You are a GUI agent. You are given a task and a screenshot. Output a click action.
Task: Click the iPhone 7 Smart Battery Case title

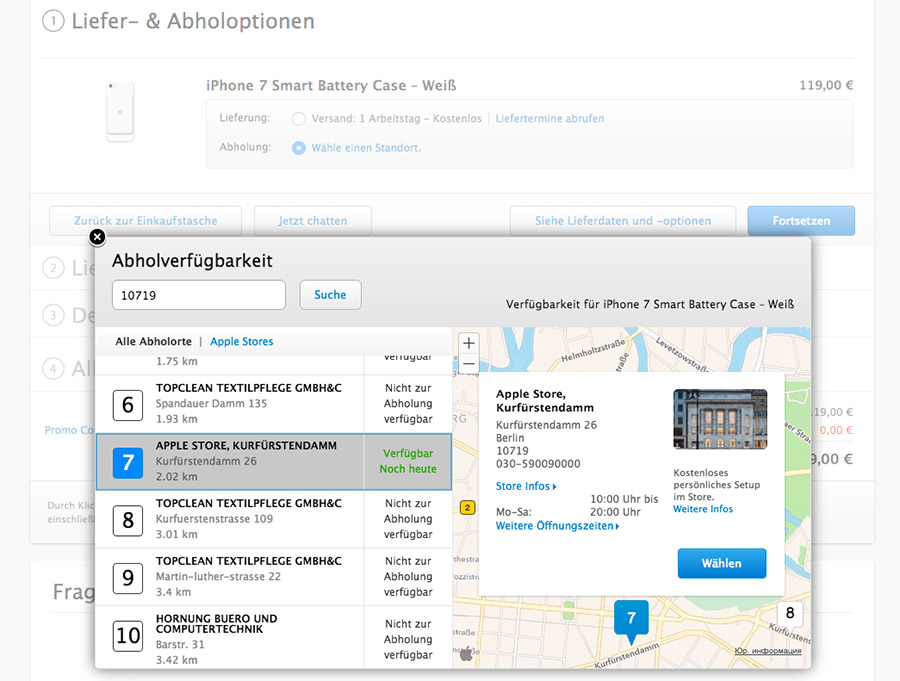(x=331, y=86)
